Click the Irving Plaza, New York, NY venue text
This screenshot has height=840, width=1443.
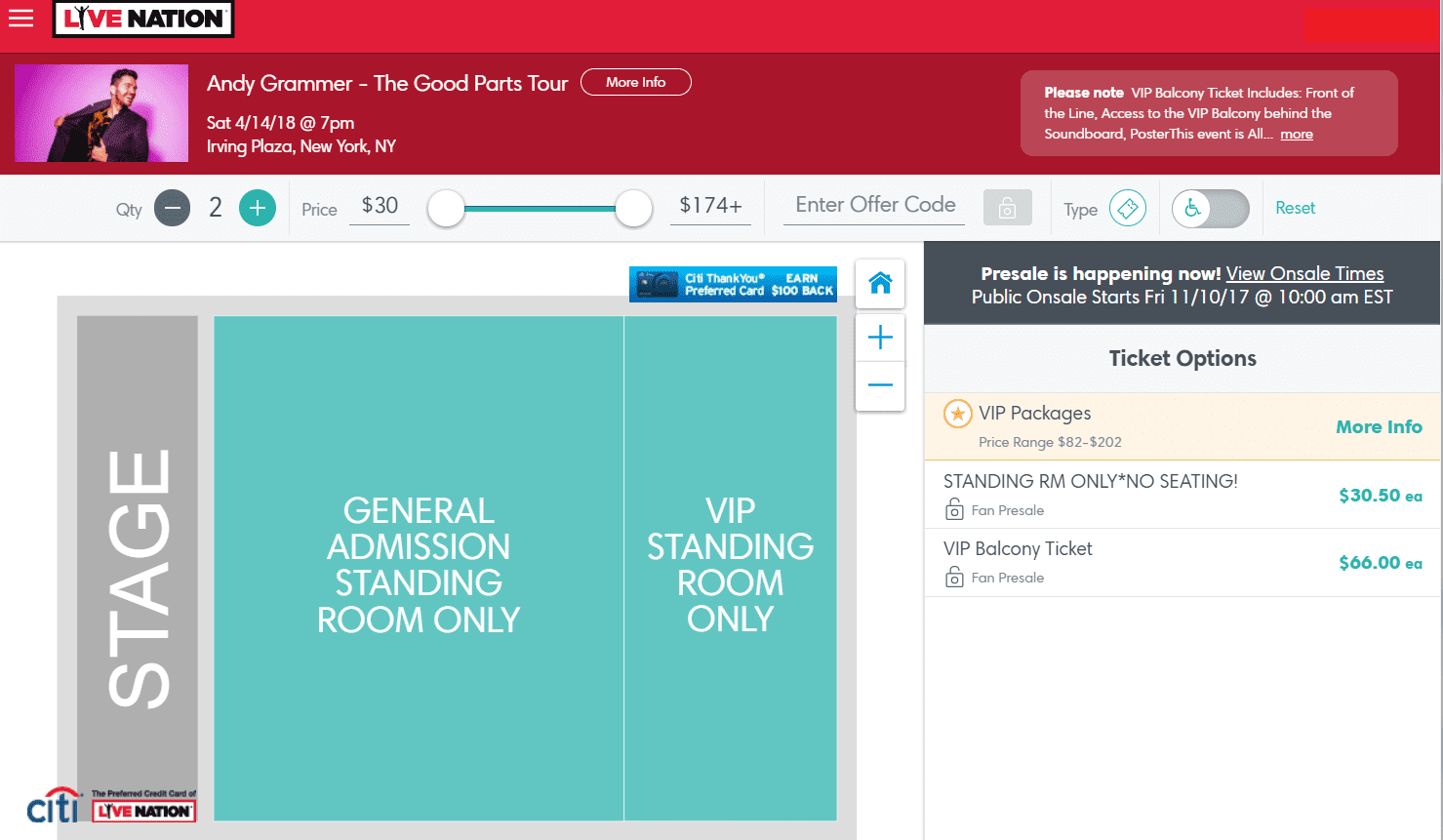tap(301, 146)
